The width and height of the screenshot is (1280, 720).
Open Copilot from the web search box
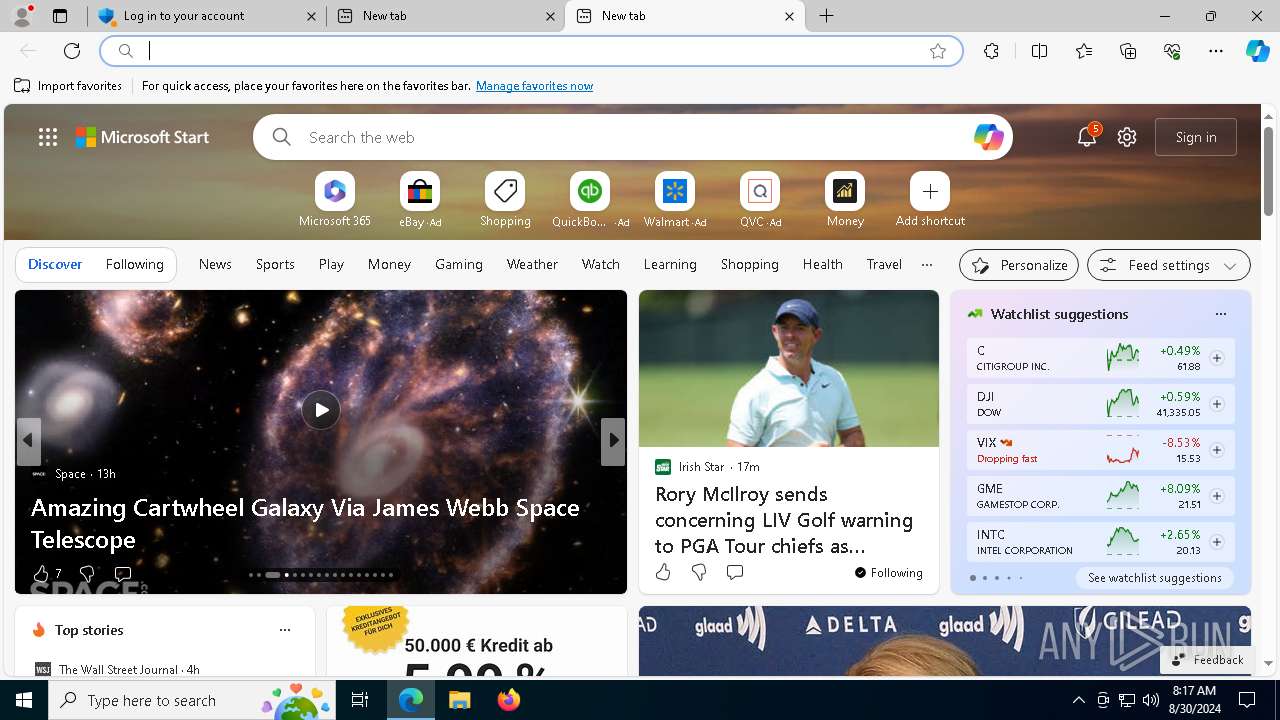pos(988,137)
